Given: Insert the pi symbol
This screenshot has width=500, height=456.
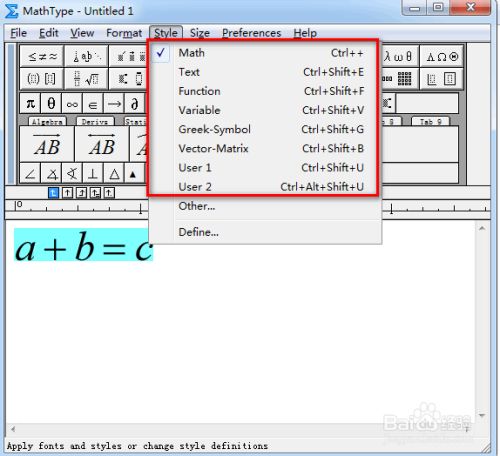Looking at the screenshot, I should tap(30, 104).
